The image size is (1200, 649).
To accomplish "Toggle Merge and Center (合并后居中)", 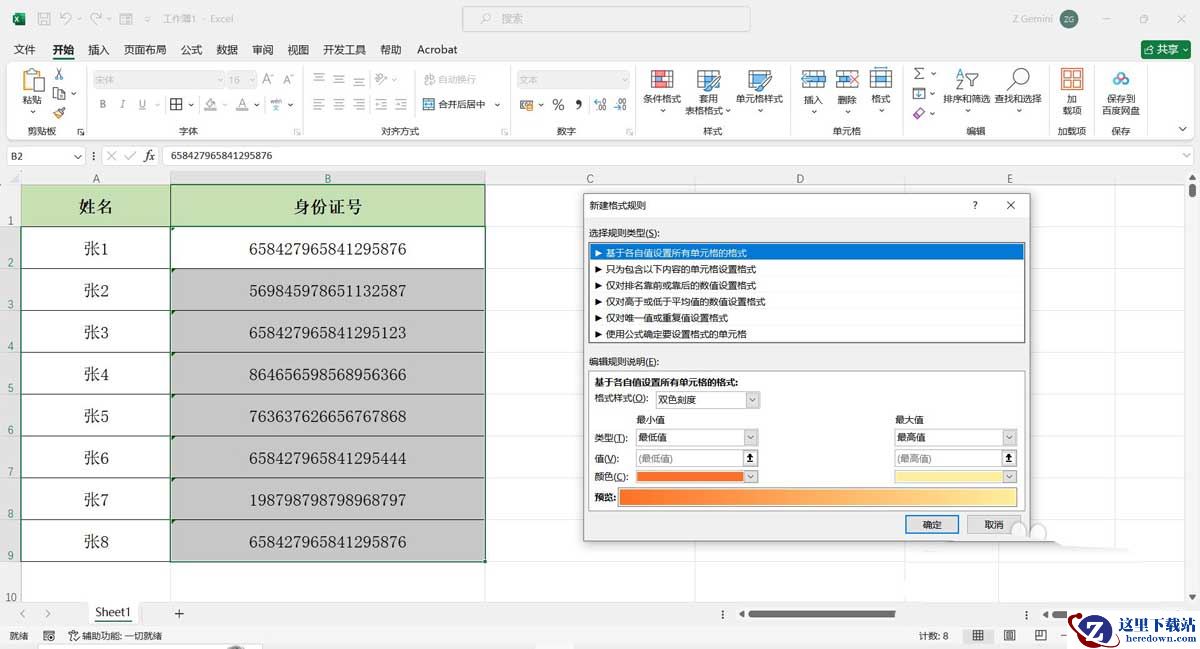I will pos(454,104).
